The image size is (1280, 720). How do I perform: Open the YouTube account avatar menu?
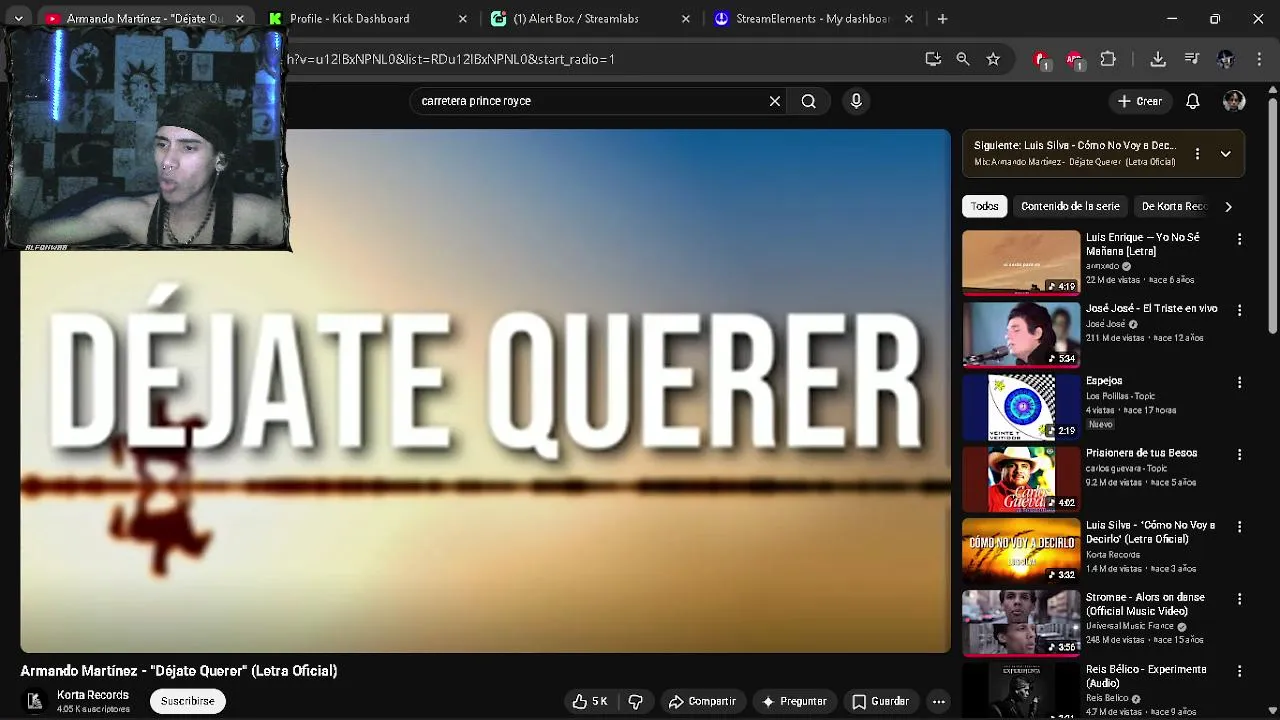tap(1234, 101)
